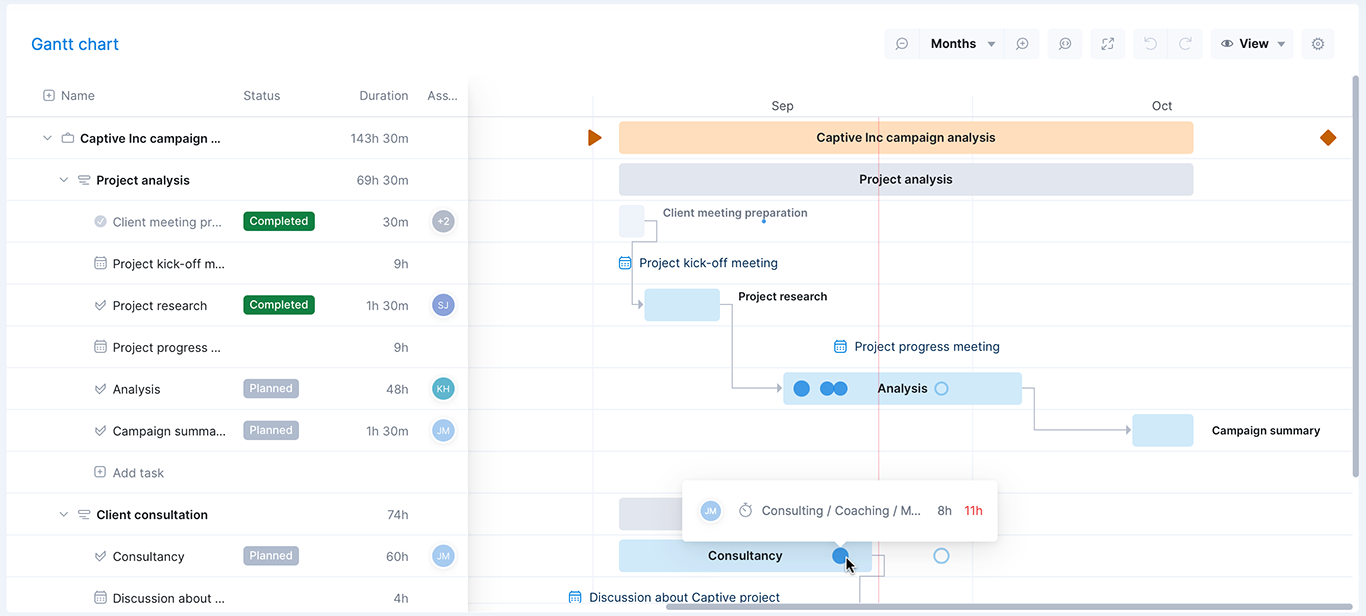Open Project kick-off meeting in timeline
Viewport: 1366px width, 616px height.
(x=707, y=263)
